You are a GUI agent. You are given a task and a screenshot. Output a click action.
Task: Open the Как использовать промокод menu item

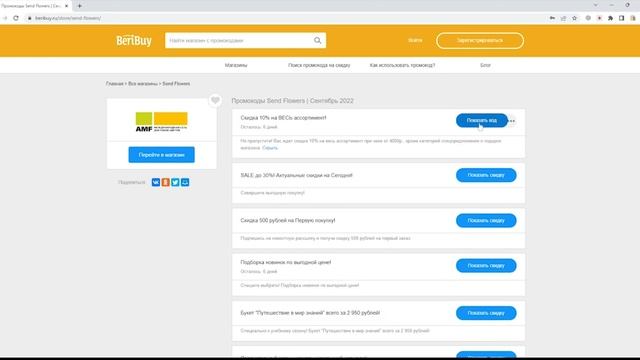pyautogui.click(x=402, y=65)
